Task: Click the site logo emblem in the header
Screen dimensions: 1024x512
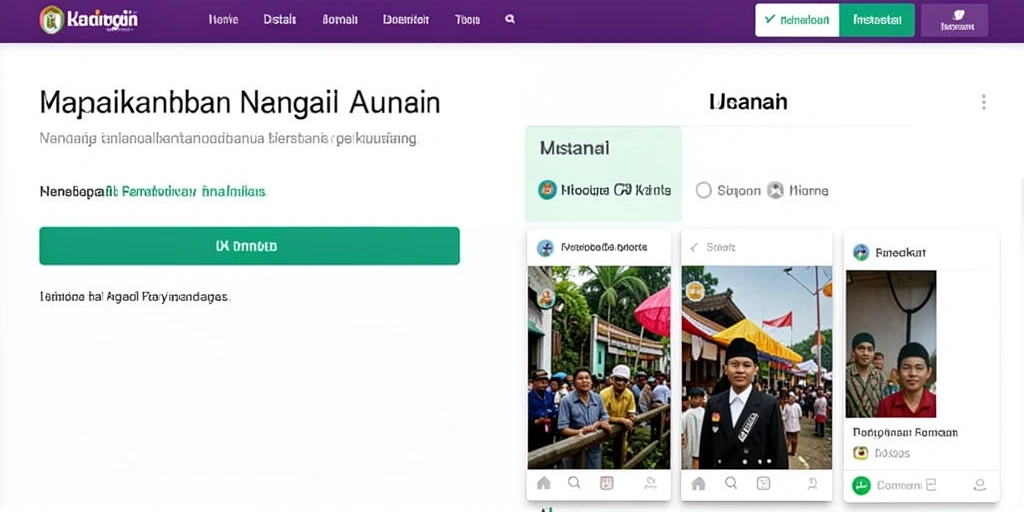Action: [52, 20]
